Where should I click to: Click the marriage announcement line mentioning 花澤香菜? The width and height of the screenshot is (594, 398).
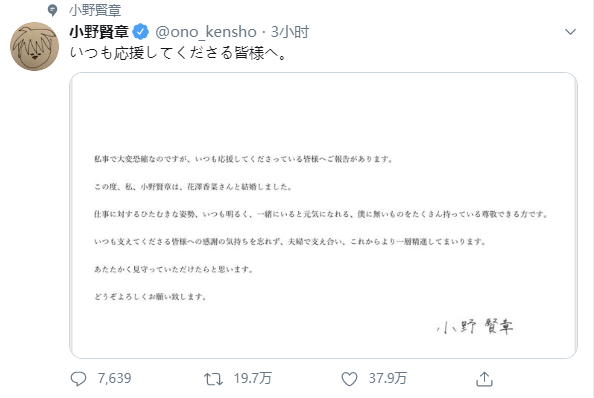pos(193,187)
